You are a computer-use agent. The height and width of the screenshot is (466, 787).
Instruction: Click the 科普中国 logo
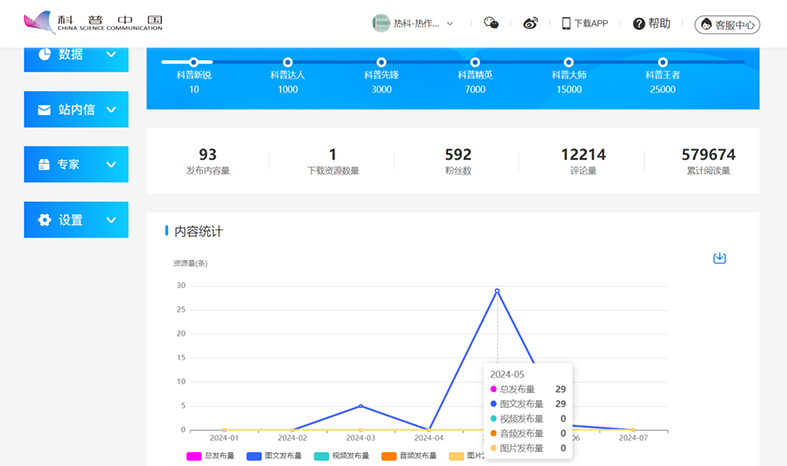pyautogui.click(x=92, y=23)
